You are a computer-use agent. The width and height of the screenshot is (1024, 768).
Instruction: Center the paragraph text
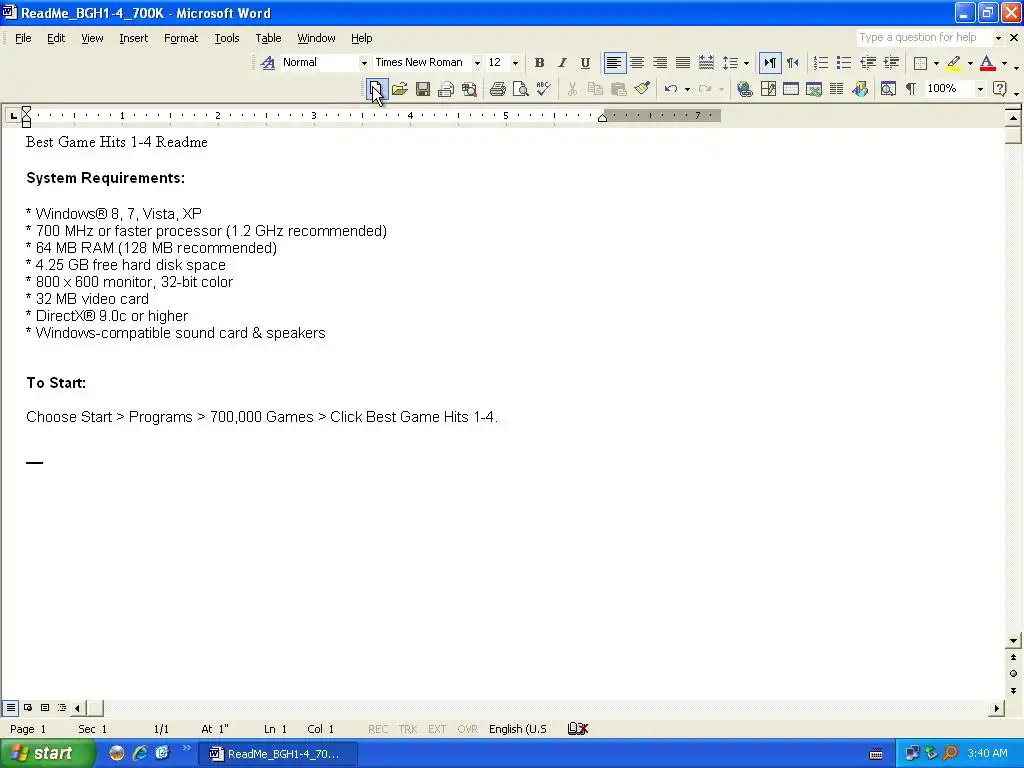point(637,63)
